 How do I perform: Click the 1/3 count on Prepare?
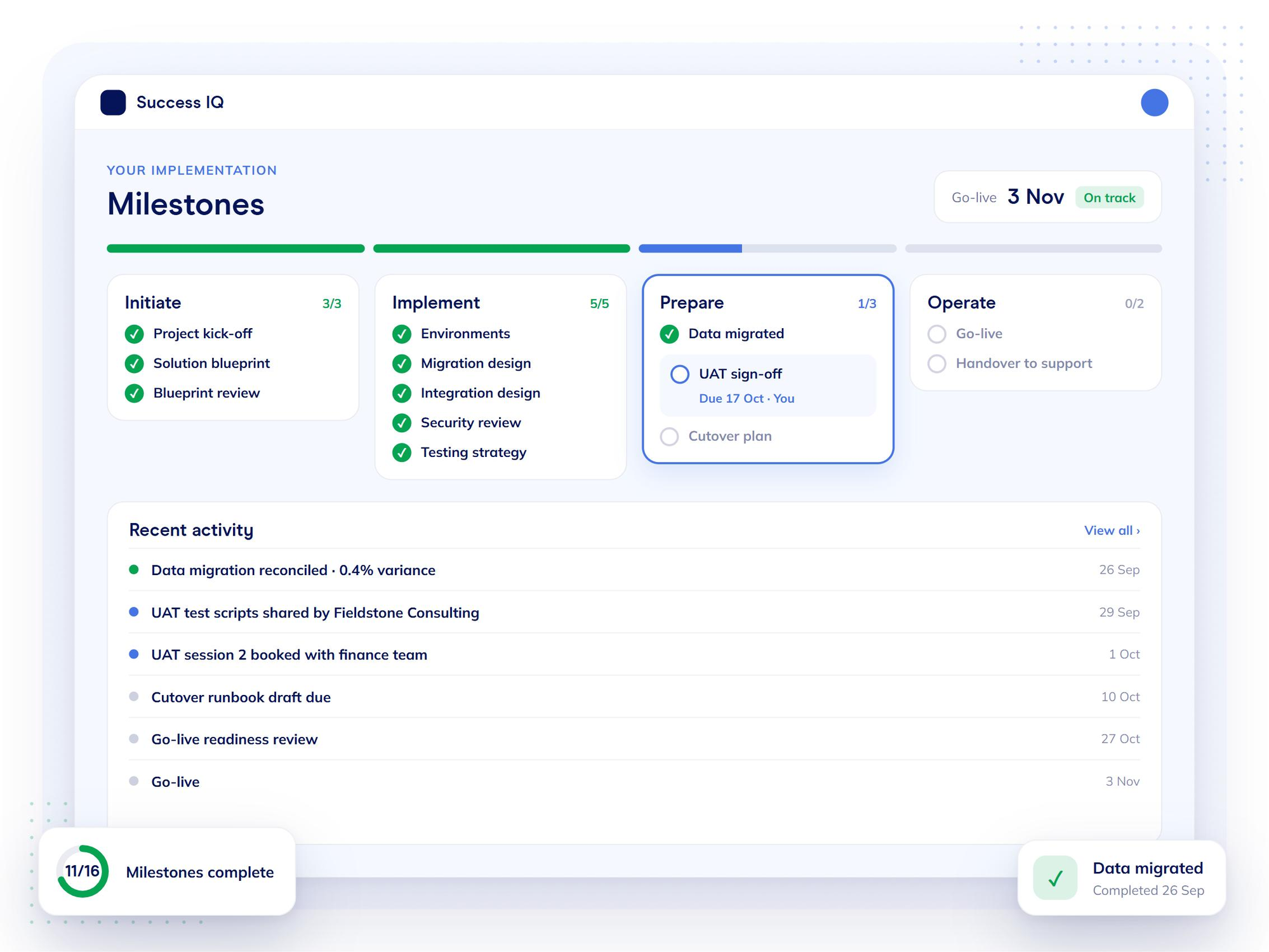(867, 303)
